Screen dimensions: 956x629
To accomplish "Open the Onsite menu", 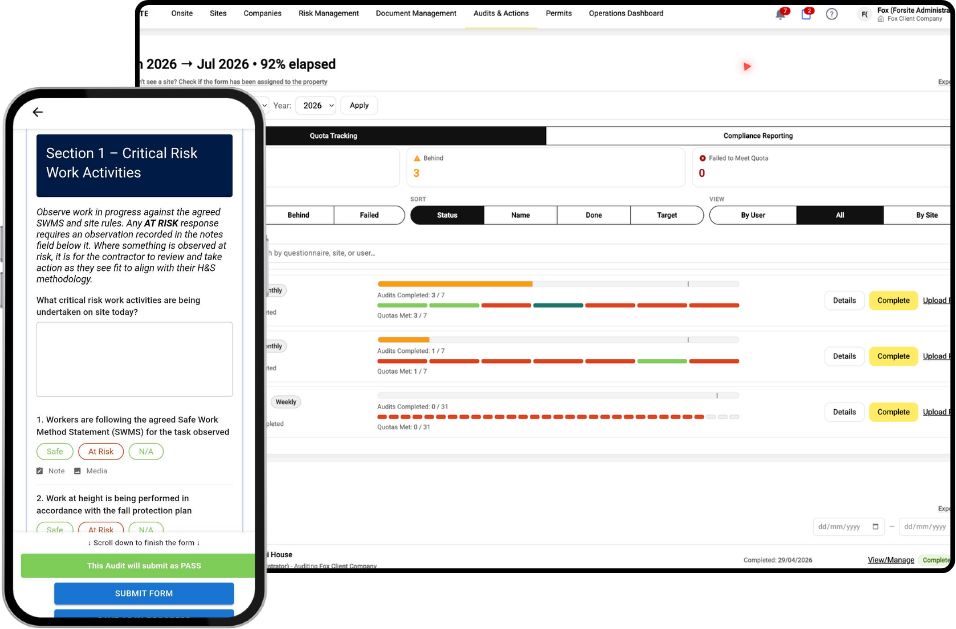I will pos(182,13).
